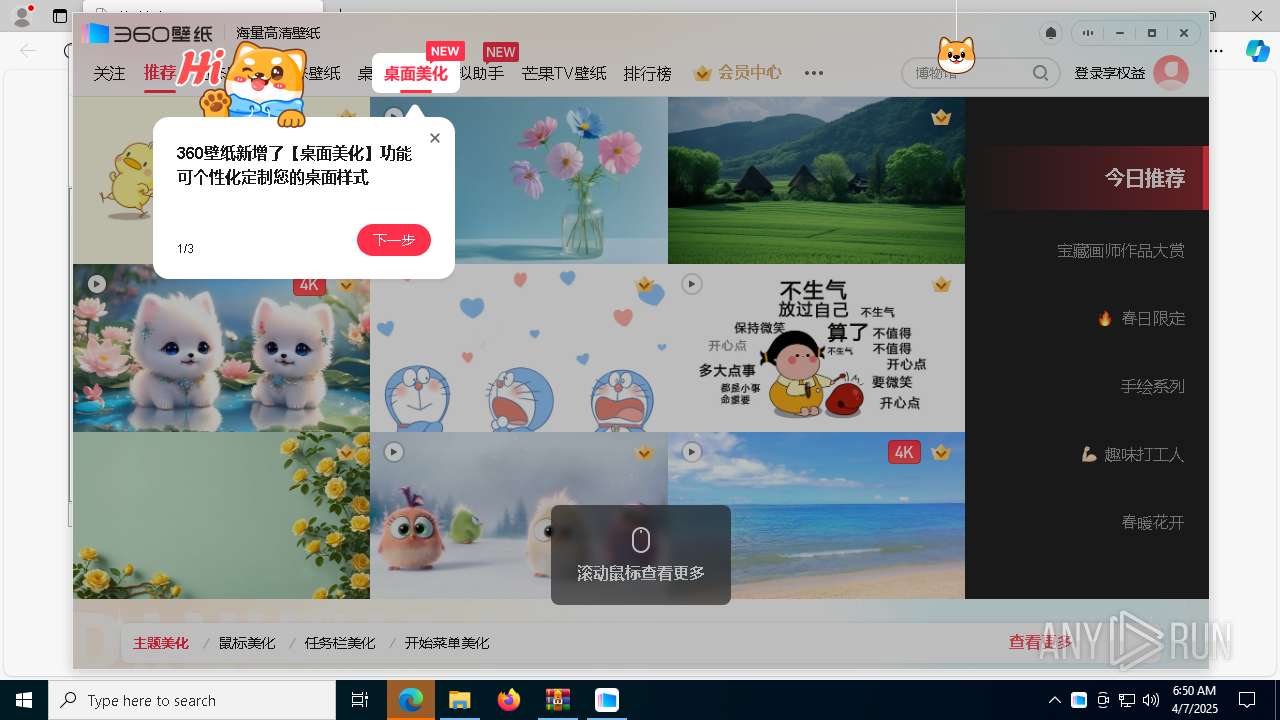Click the 4K badge on puppies wallpaper
Screen dimensions: 1280x720
point(309,285)
